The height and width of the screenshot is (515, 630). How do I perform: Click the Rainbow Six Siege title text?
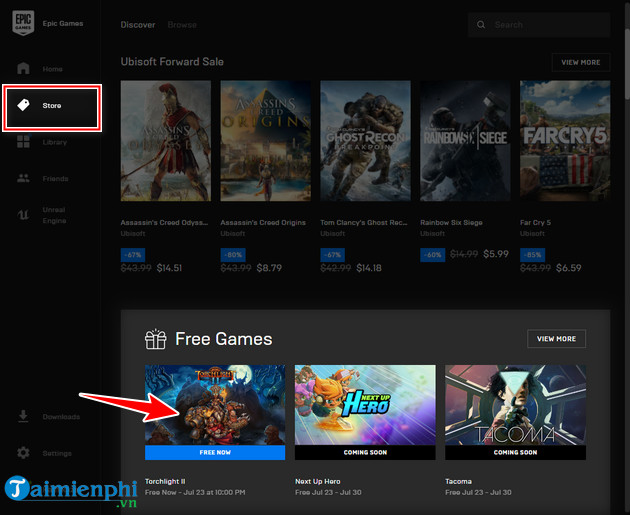tap(452, 223)
